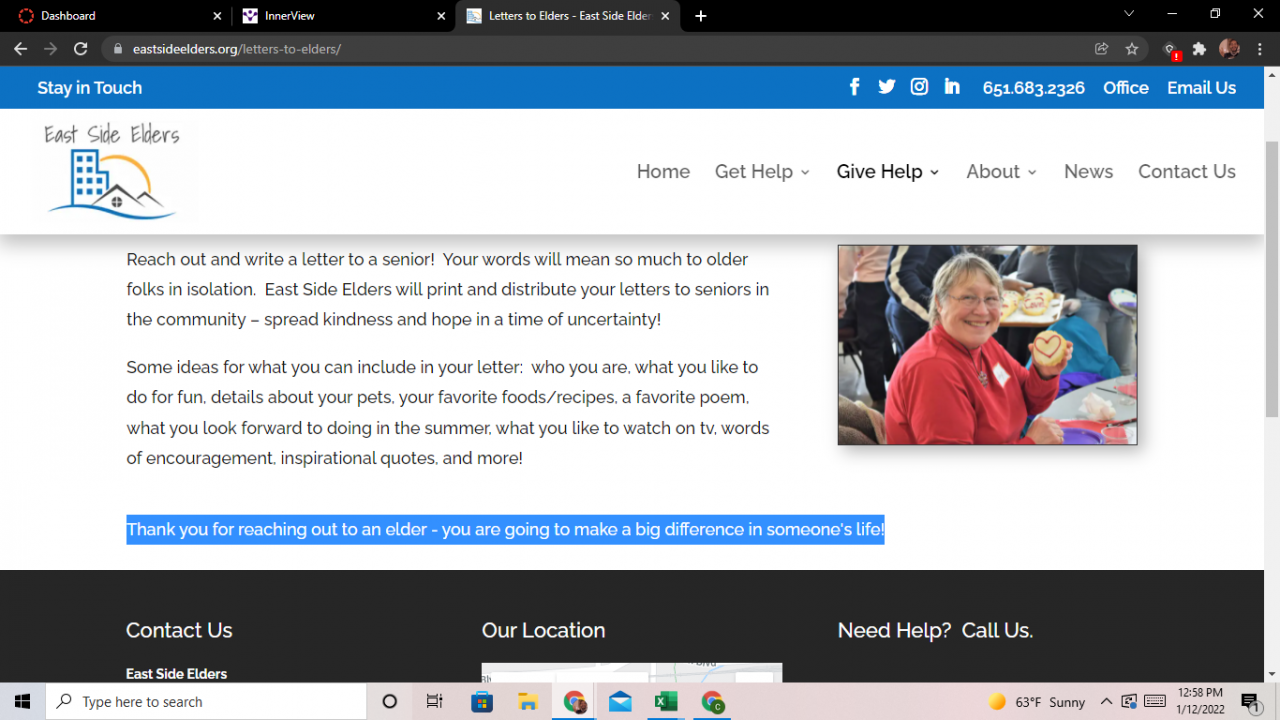This screenshot has height=720, width=1280.
Task: Open a new browser tab
Action: pyautogui.click(x=701, y=16)
